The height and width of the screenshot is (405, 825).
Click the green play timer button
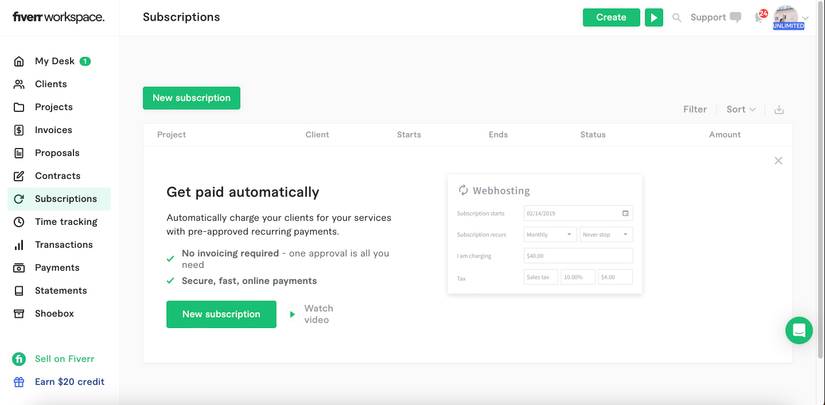click(x=654, y=17)
